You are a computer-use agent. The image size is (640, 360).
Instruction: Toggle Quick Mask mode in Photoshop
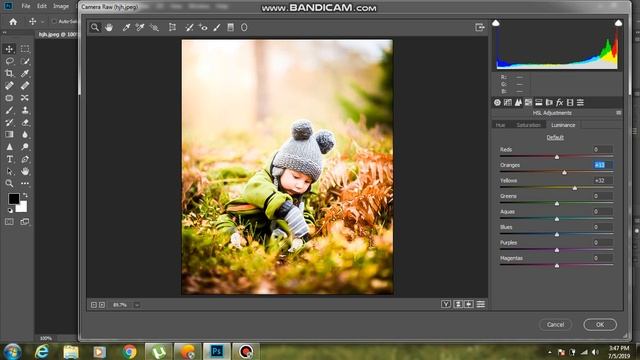(9, 222)
